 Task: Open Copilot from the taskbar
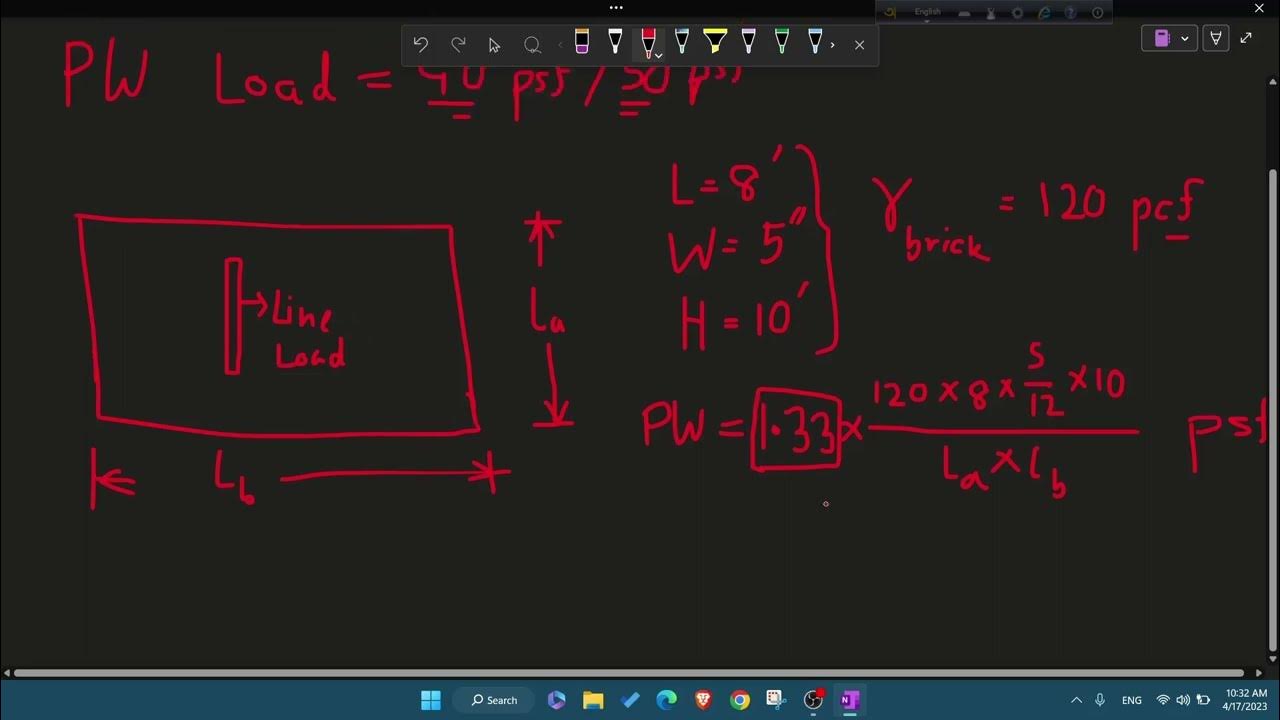pos(557,700)
